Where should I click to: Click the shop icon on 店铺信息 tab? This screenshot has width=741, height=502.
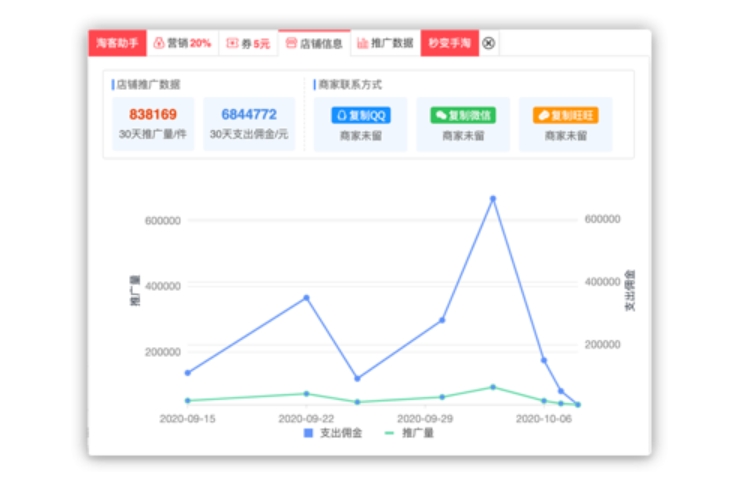291,43
